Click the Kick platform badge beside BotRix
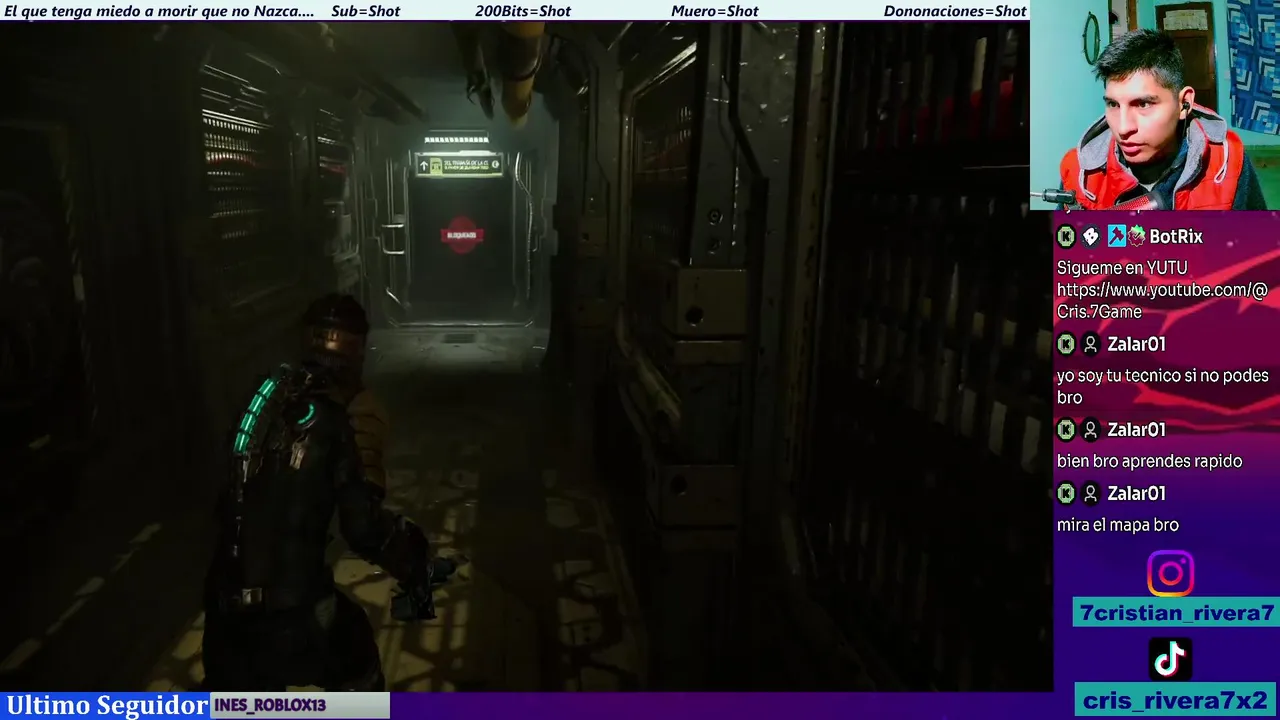This screenshot has height=720, width=1280. coord(1066,237)
